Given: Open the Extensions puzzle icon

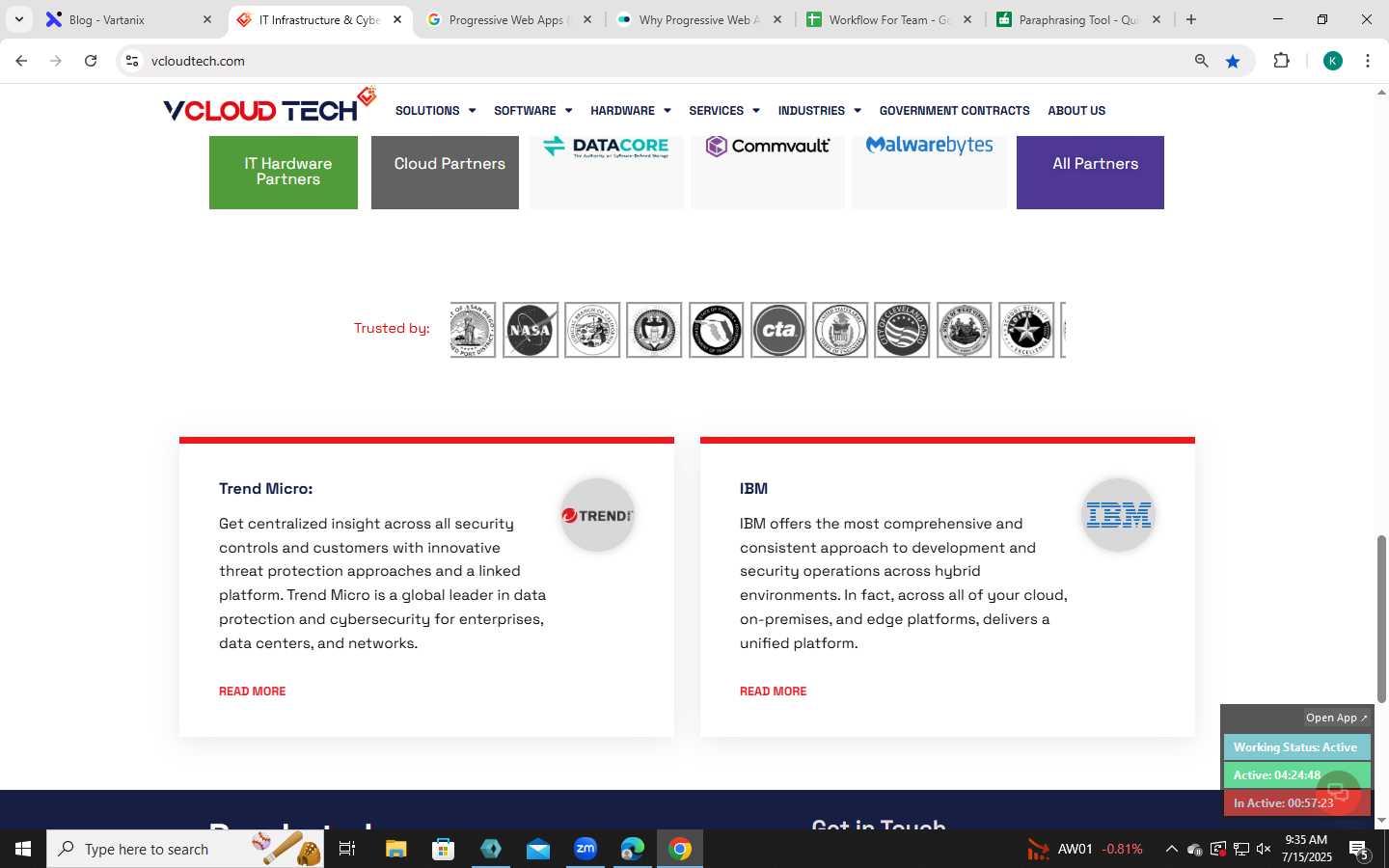Looking at the screenshot, I should tap(1281, 61).
